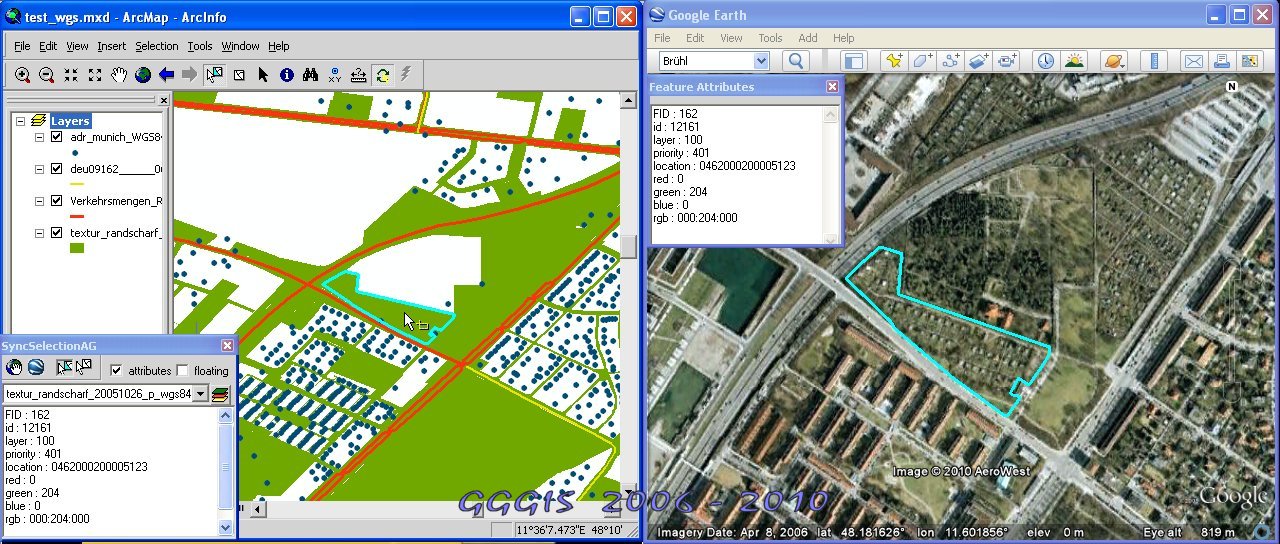The height and width of the screenshot is (544, 1280).
Task: Open the Google Earth Add menu
Action: (x=808, y=38)
